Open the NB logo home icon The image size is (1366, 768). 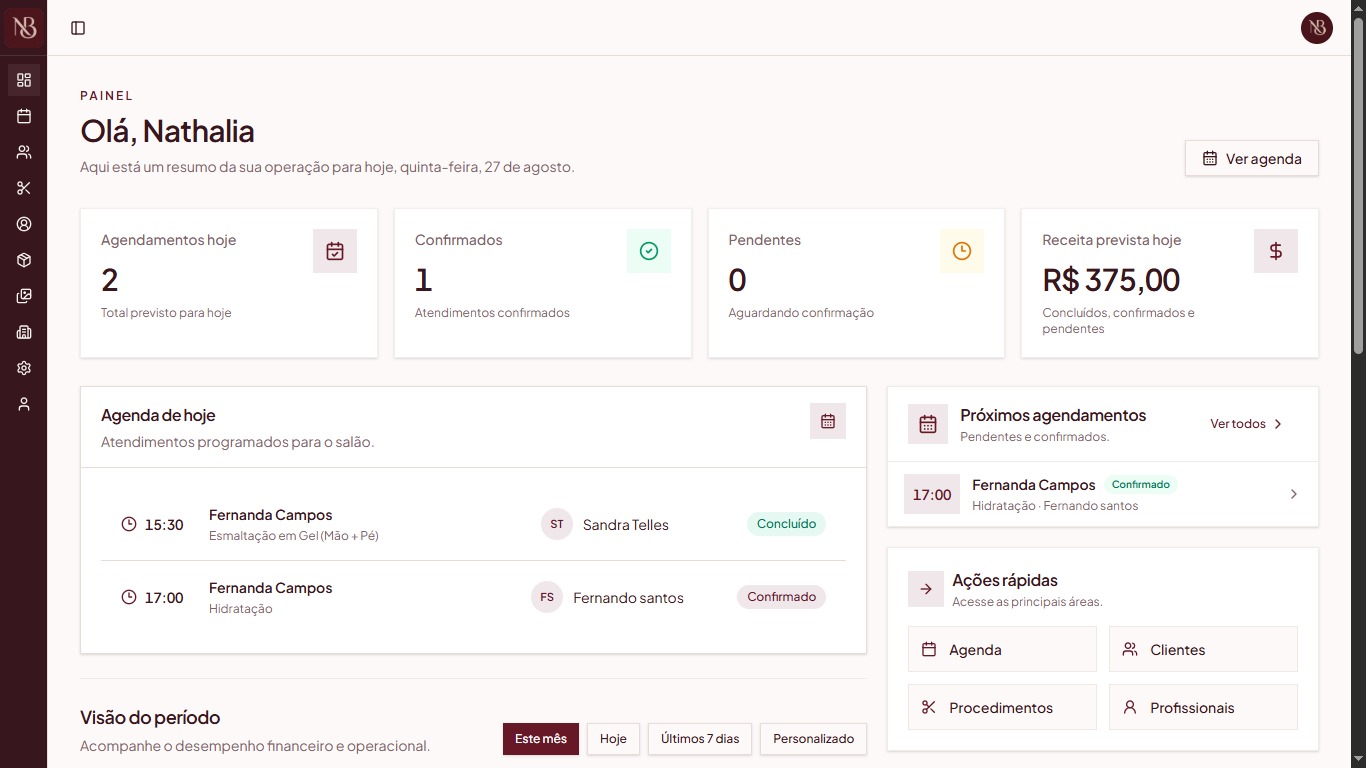tap(24, 27)
